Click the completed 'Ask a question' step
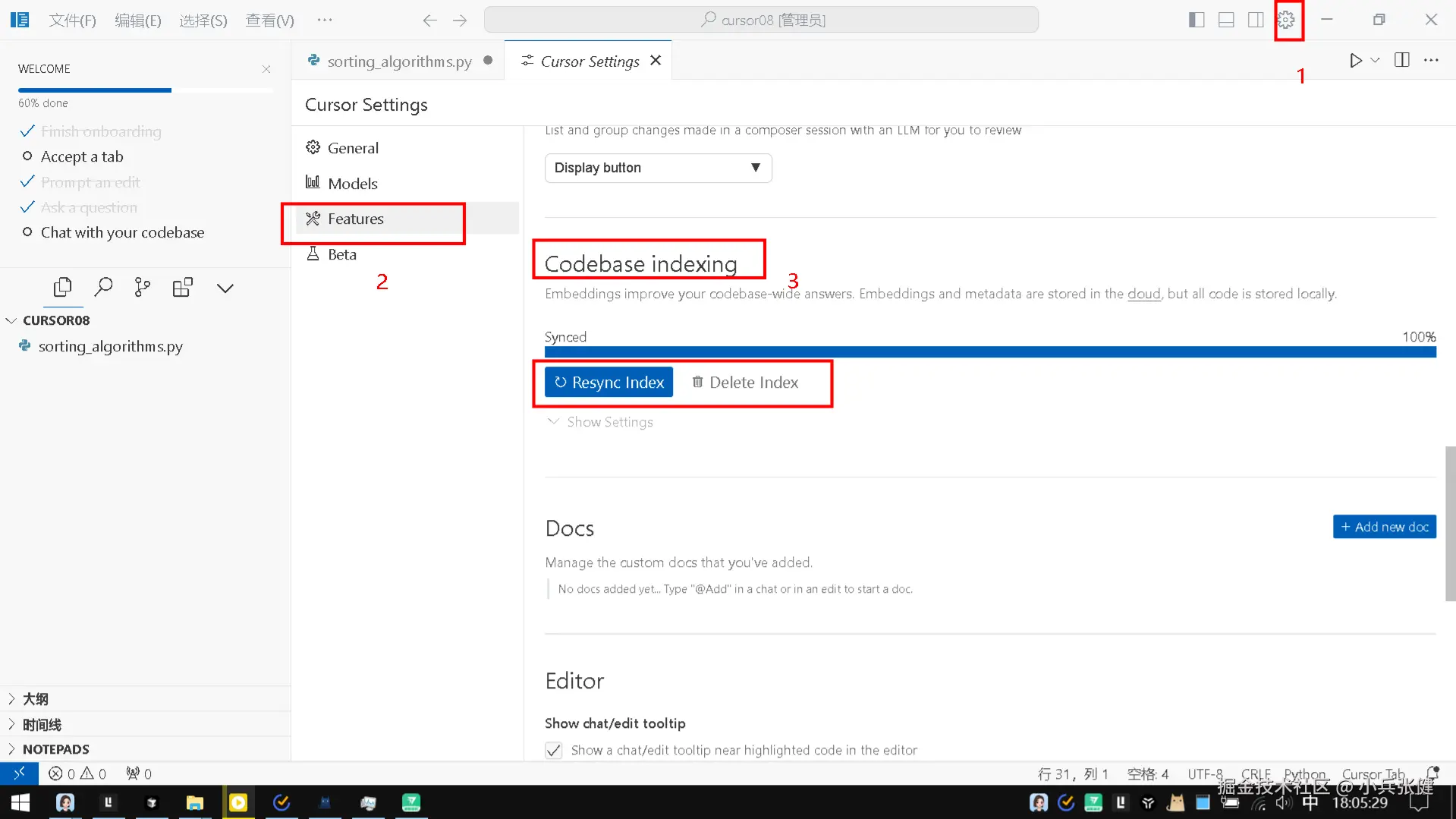The width and height of the screenshot is (1456, 819). tap(89, 207)
